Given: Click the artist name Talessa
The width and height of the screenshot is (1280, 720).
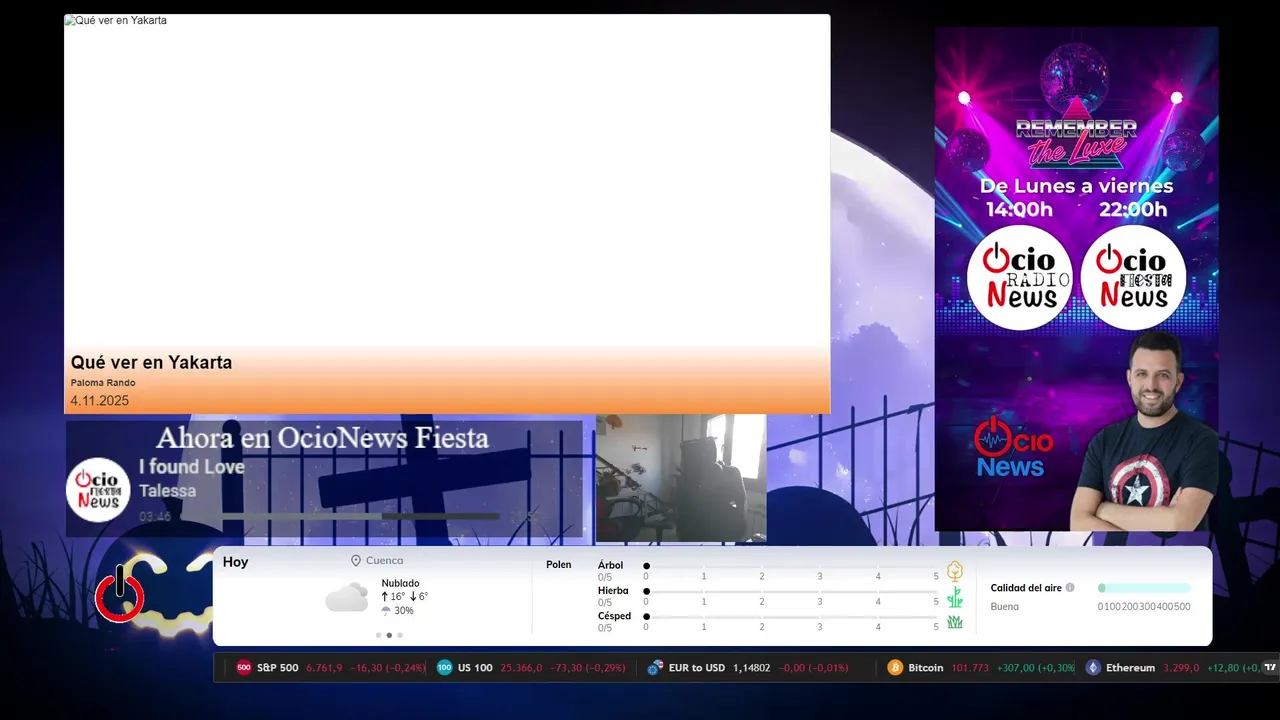Looking at the screenshot, I should [x=167, y=491].
